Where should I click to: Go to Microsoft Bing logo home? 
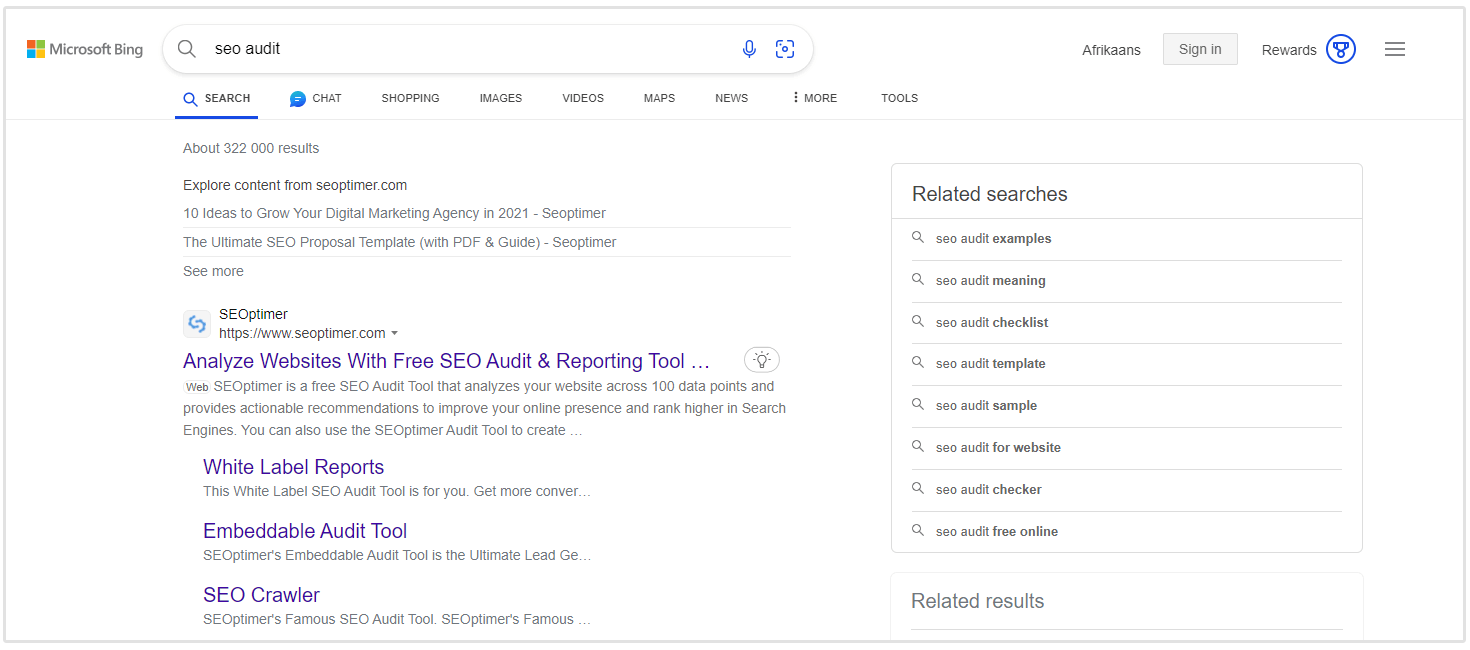85,49
